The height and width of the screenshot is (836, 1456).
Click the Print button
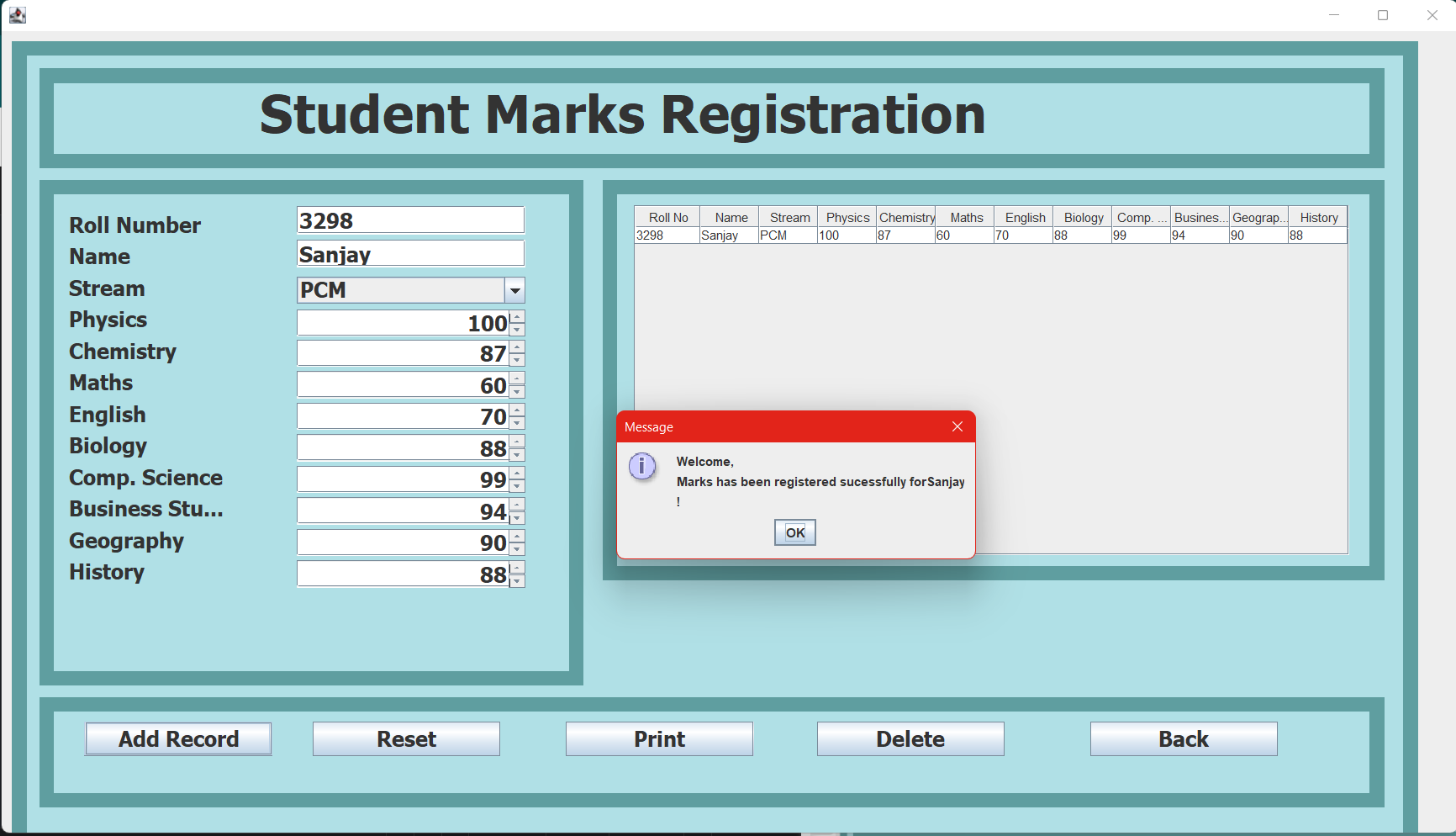click(659, 739)
